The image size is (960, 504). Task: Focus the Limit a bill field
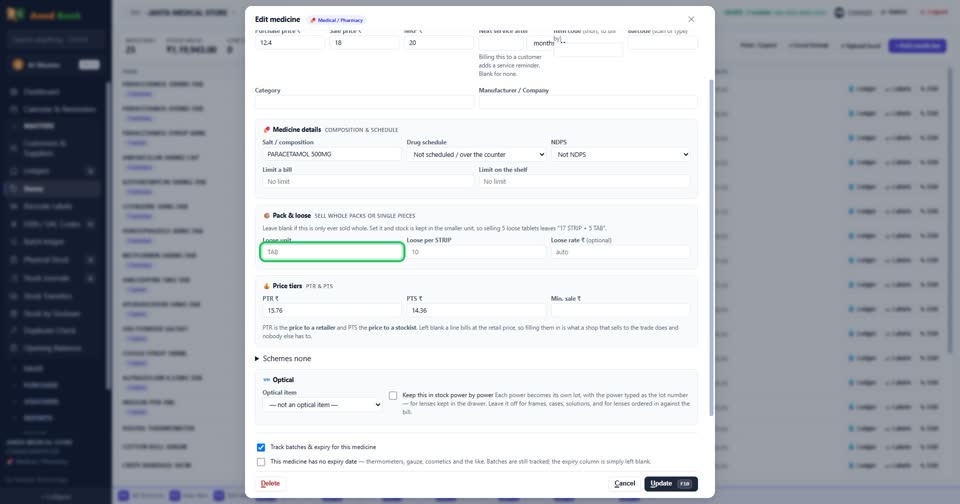point(368,181)
